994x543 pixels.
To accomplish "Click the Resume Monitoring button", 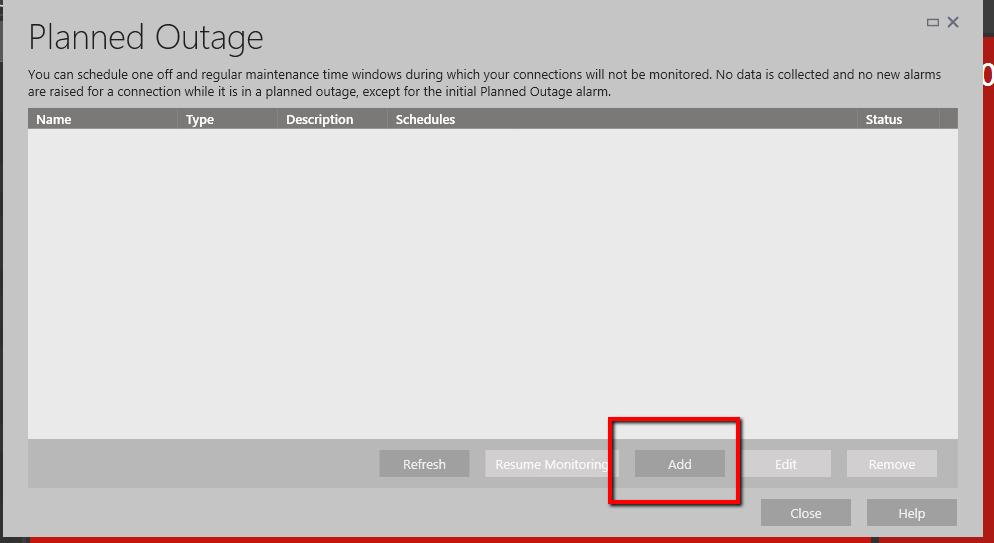I will [x=551, y=464].
